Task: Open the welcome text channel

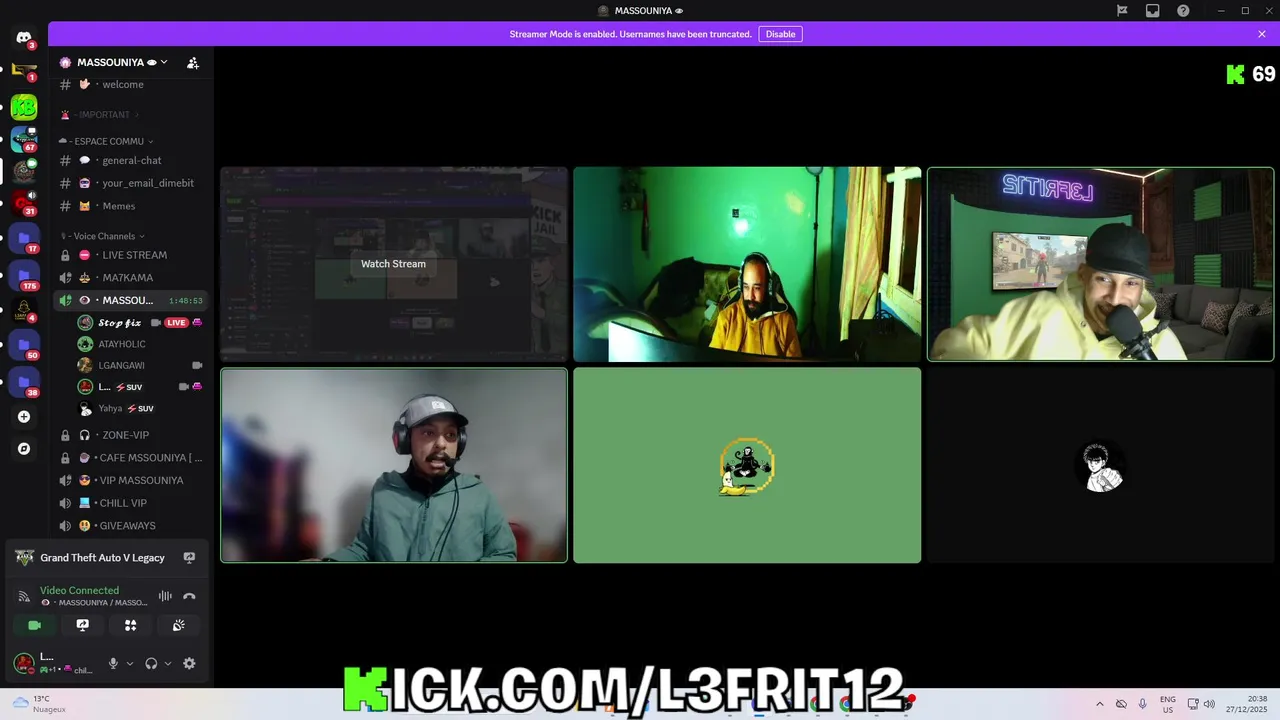Action: coord(130,84)
